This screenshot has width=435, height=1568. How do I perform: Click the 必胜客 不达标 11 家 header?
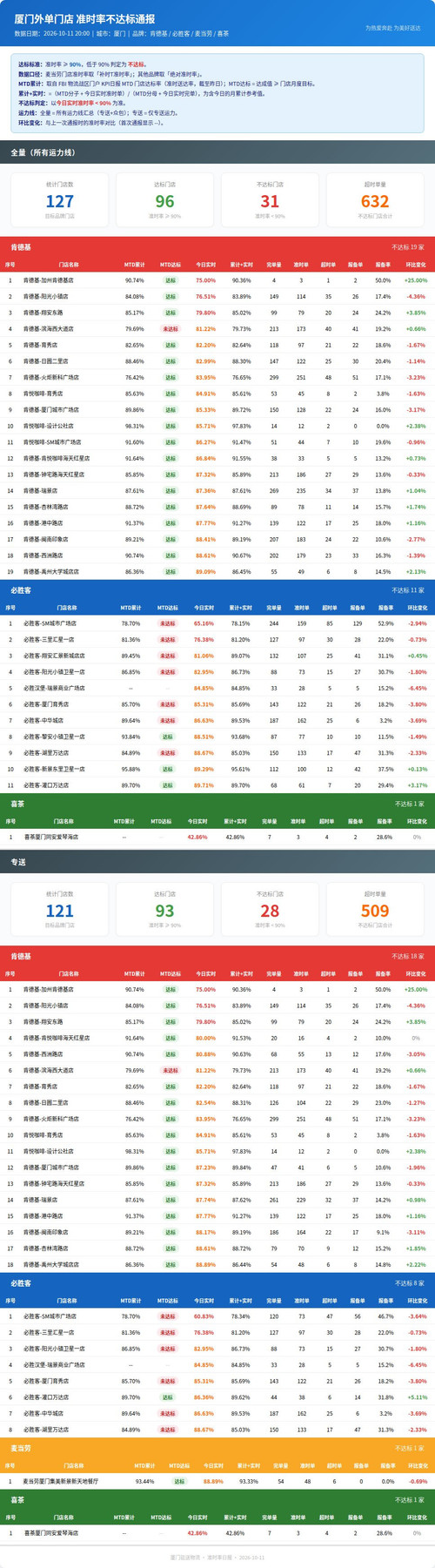(217, 590)
